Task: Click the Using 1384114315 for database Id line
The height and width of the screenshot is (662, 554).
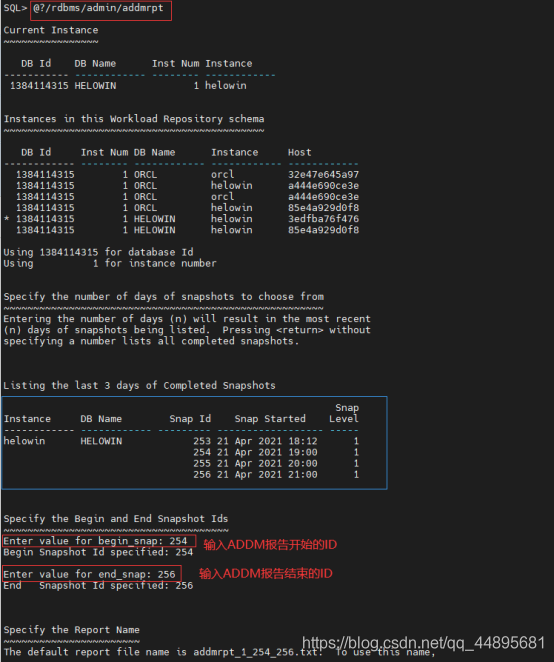Action: point(98,252)
